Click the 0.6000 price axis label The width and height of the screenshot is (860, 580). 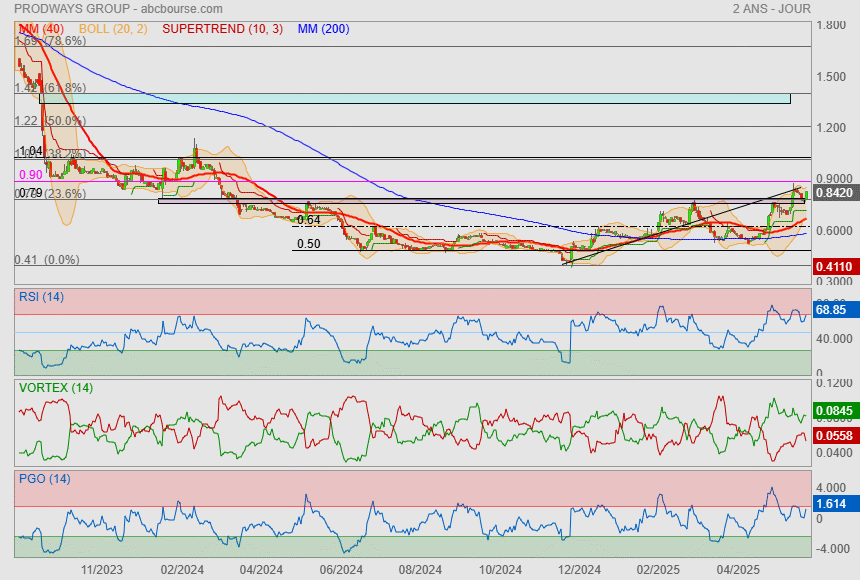click(x=834, y=230)
